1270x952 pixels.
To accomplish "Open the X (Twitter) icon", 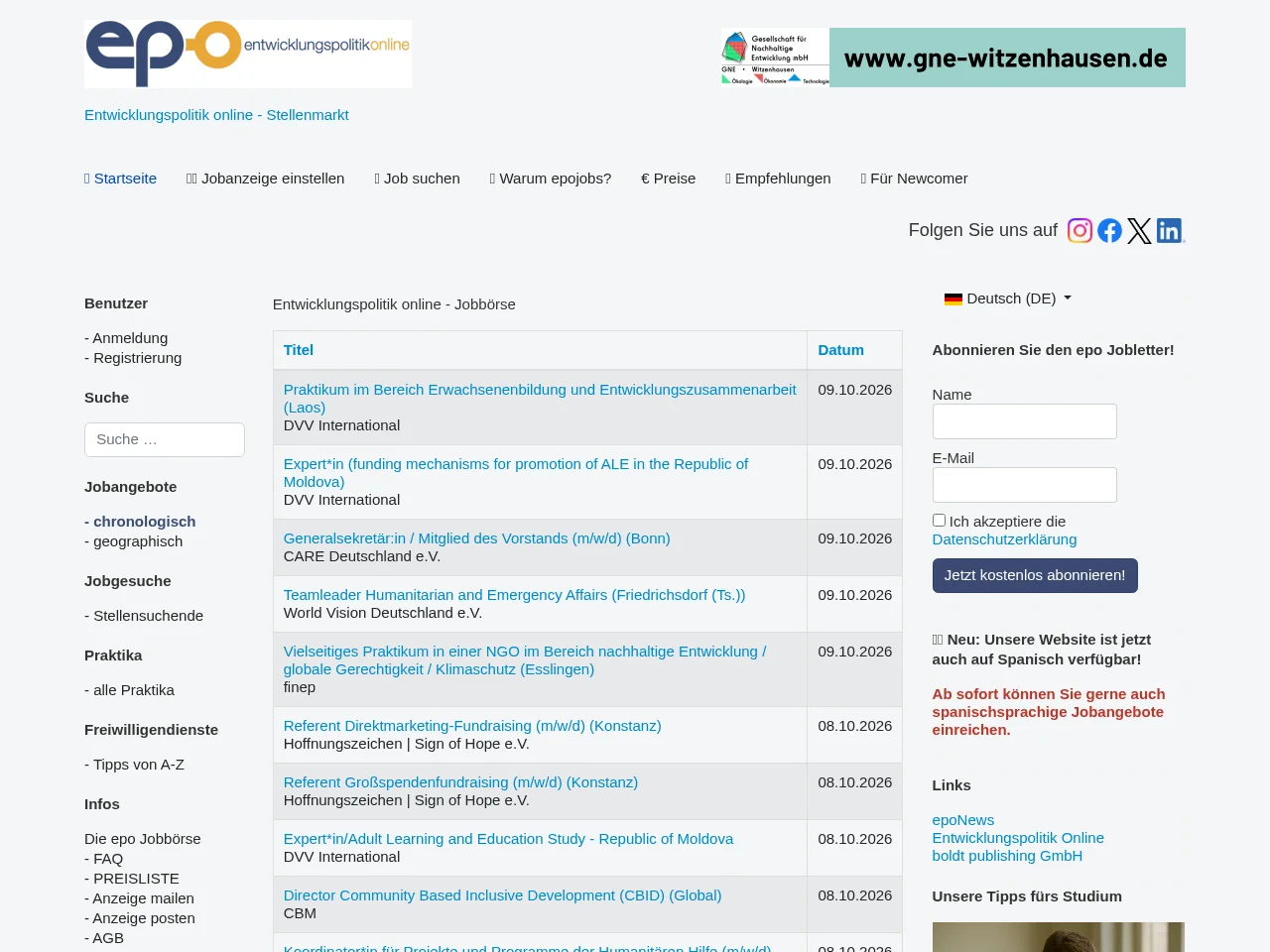I will click(1139, 231).
